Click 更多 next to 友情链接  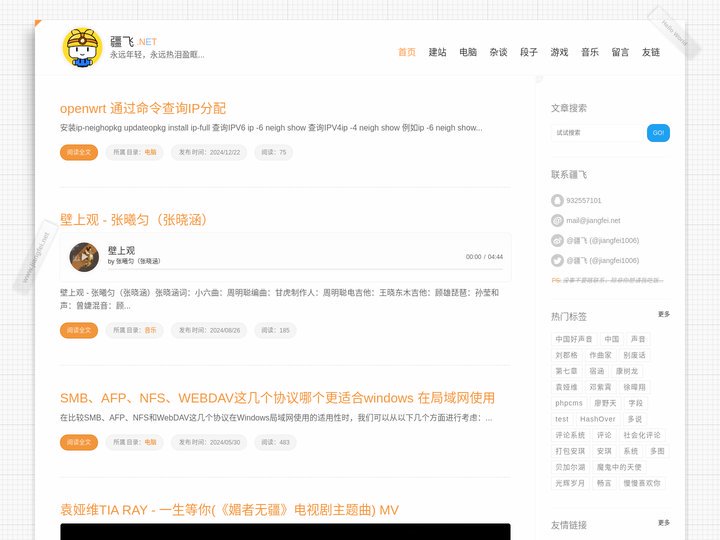664,523
